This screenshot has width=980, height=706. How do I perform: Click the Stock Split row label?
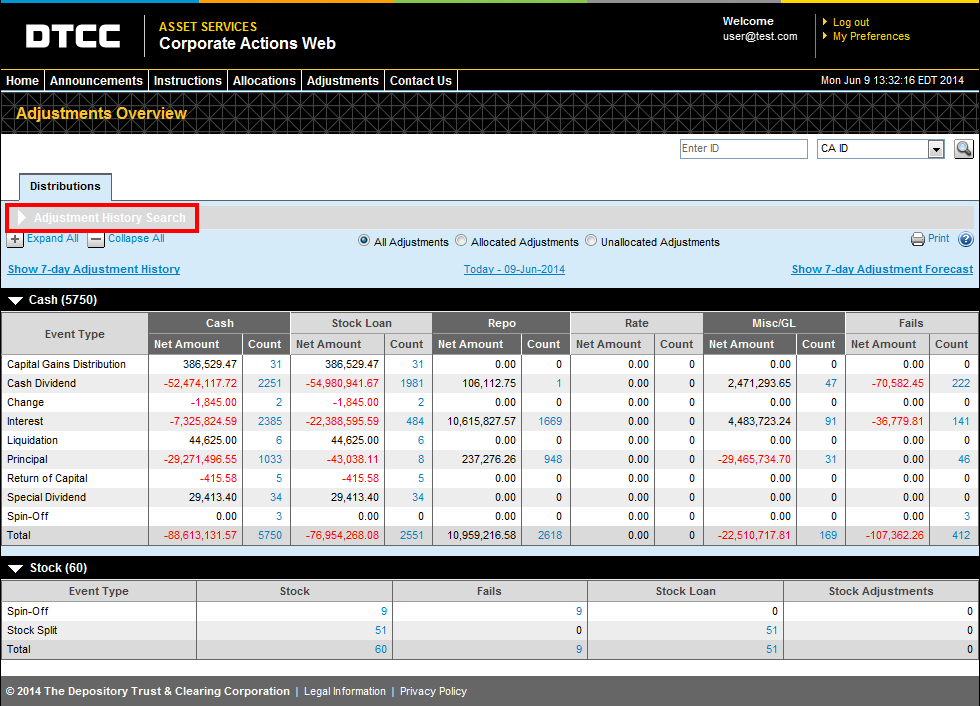tap(32, 631)
